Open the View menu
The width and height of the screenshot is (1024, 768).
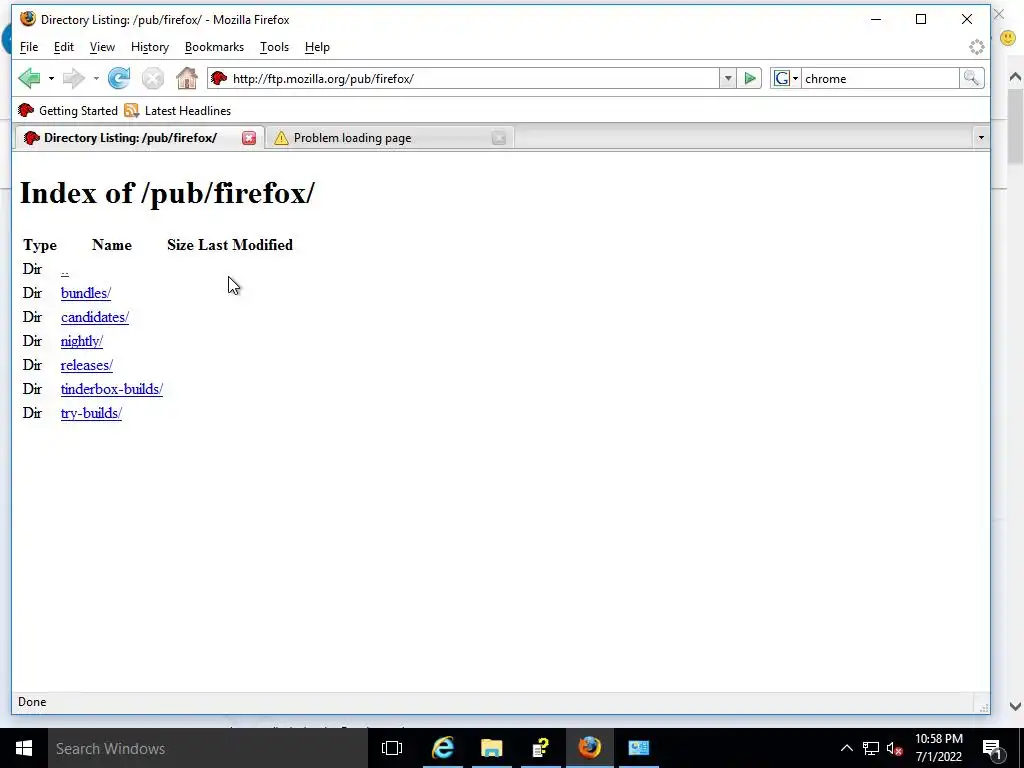click(102, 47)
